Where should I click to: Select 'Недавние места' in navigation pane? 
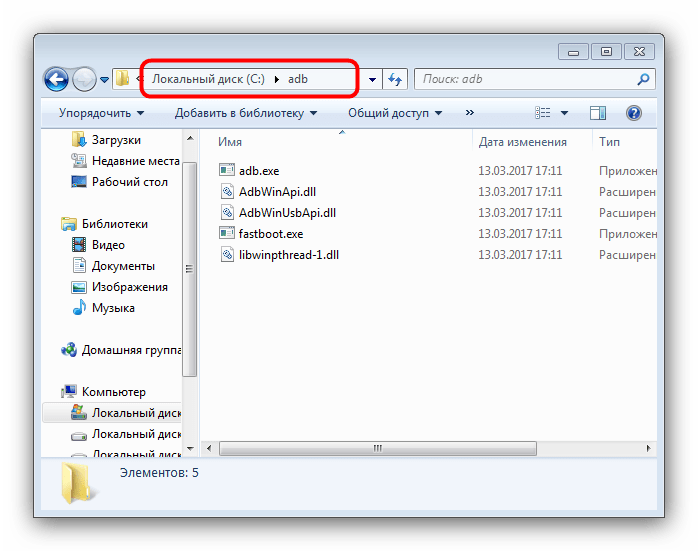[x=136, y=161]
